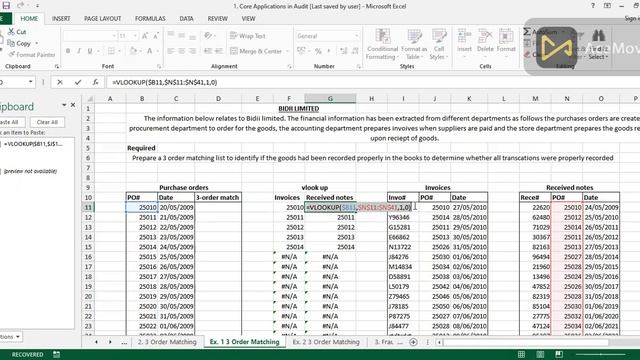640x360 pixels.
Task: Open the Clipboard pane options arrow
Action: [x=64, y=105]
